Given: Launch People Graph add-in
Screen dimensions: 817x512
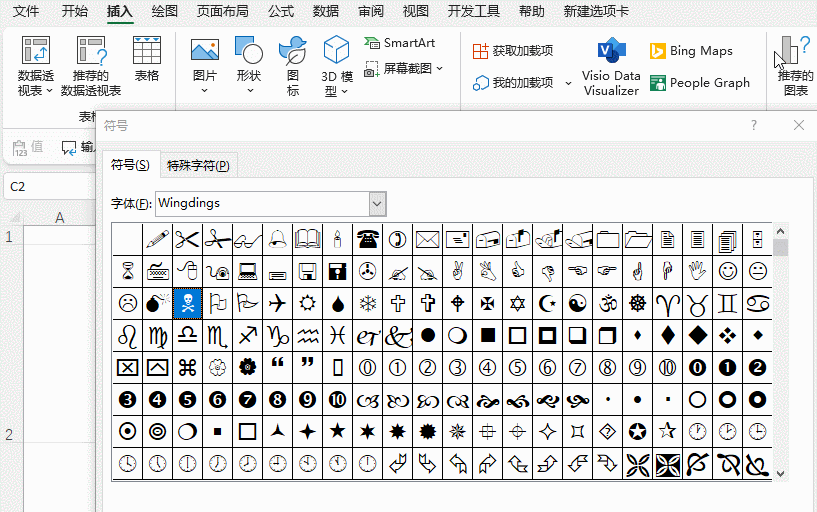Looking at the screenshot, I should click(699, 83).
